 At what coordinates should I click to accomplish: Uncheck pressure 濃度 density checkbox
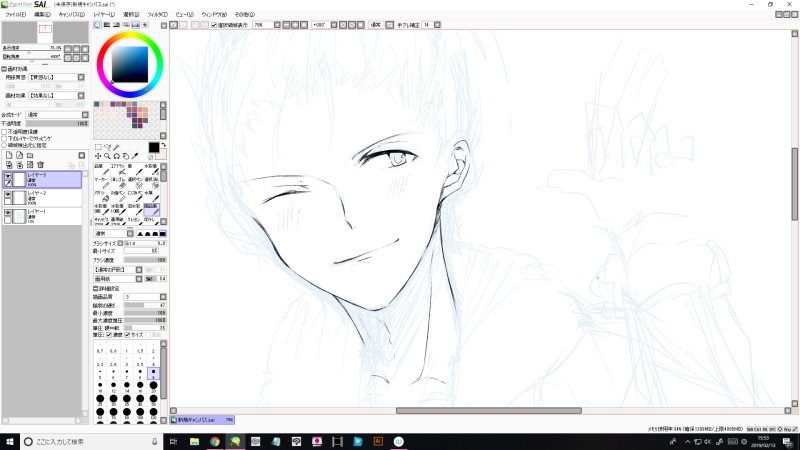tap(109, 335)
